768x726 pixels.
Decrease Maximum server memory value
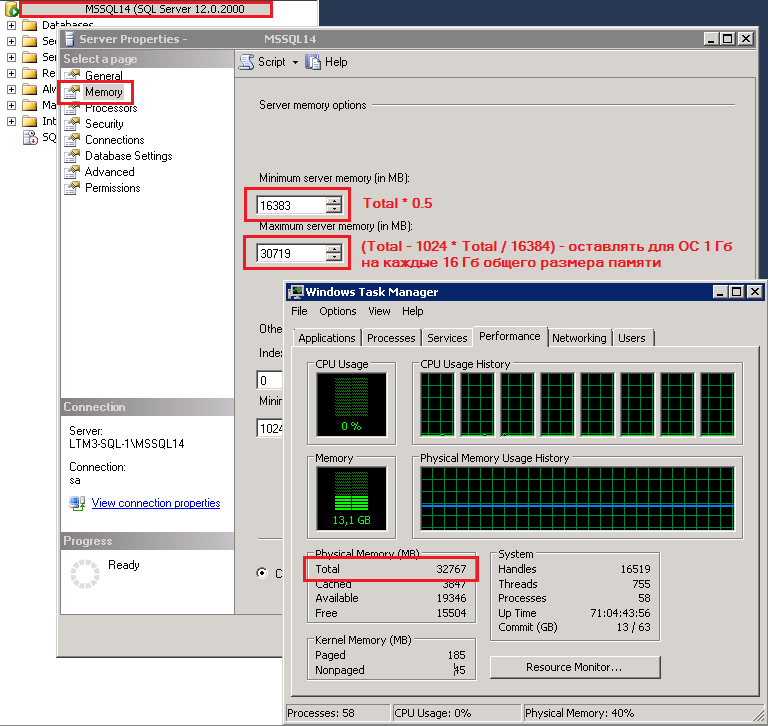click(x=334, y=257)
